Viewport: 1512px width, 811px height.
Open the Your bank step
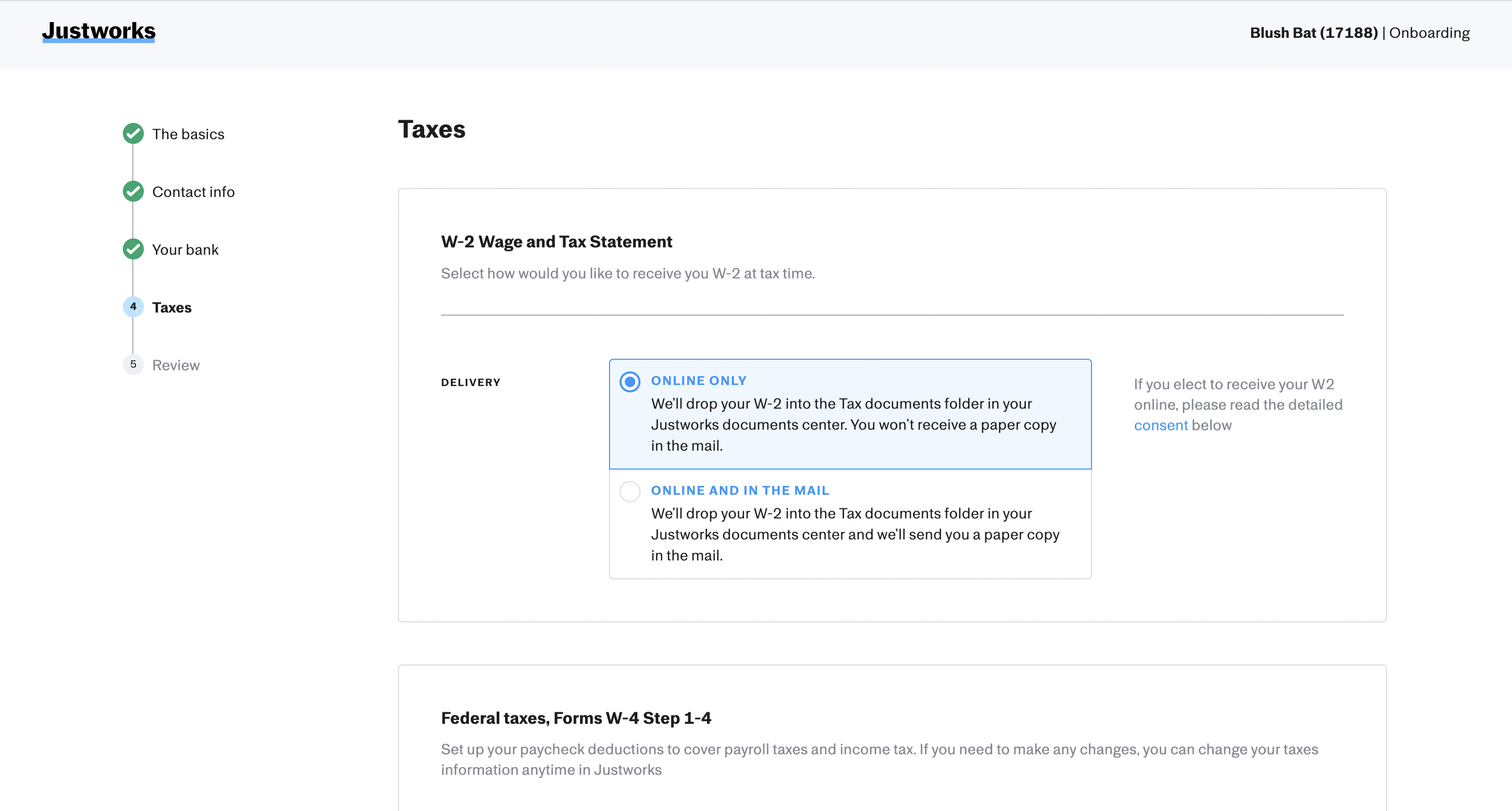click(185, 249)
